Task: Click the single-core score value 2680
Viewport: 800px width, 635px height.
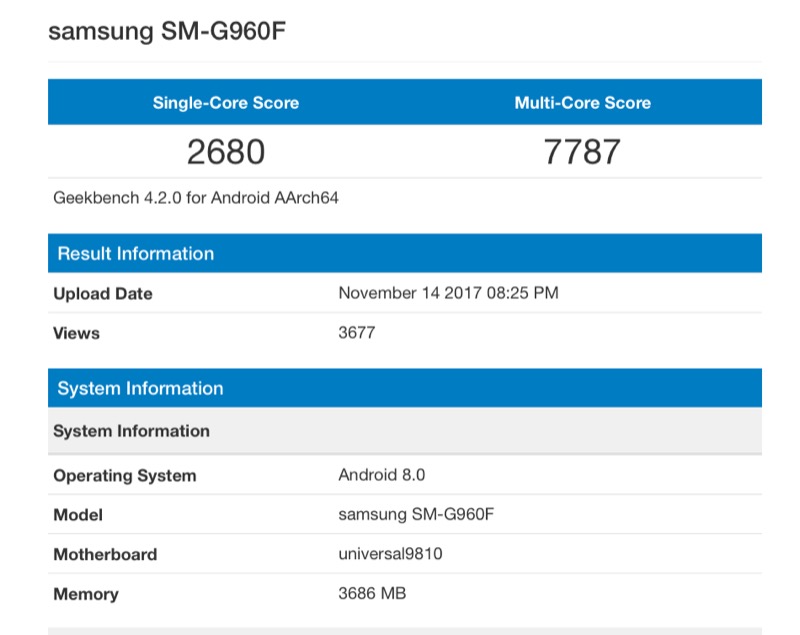Action: coord(225,152)
